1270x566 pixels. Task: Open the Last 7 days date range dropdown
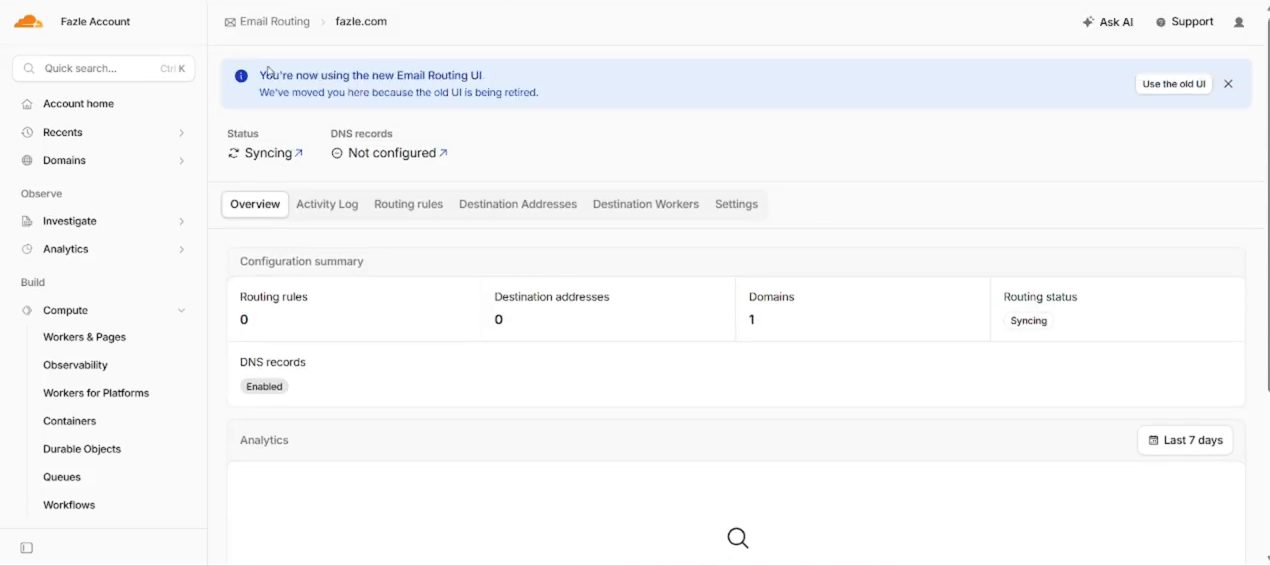pos(1185,440)
